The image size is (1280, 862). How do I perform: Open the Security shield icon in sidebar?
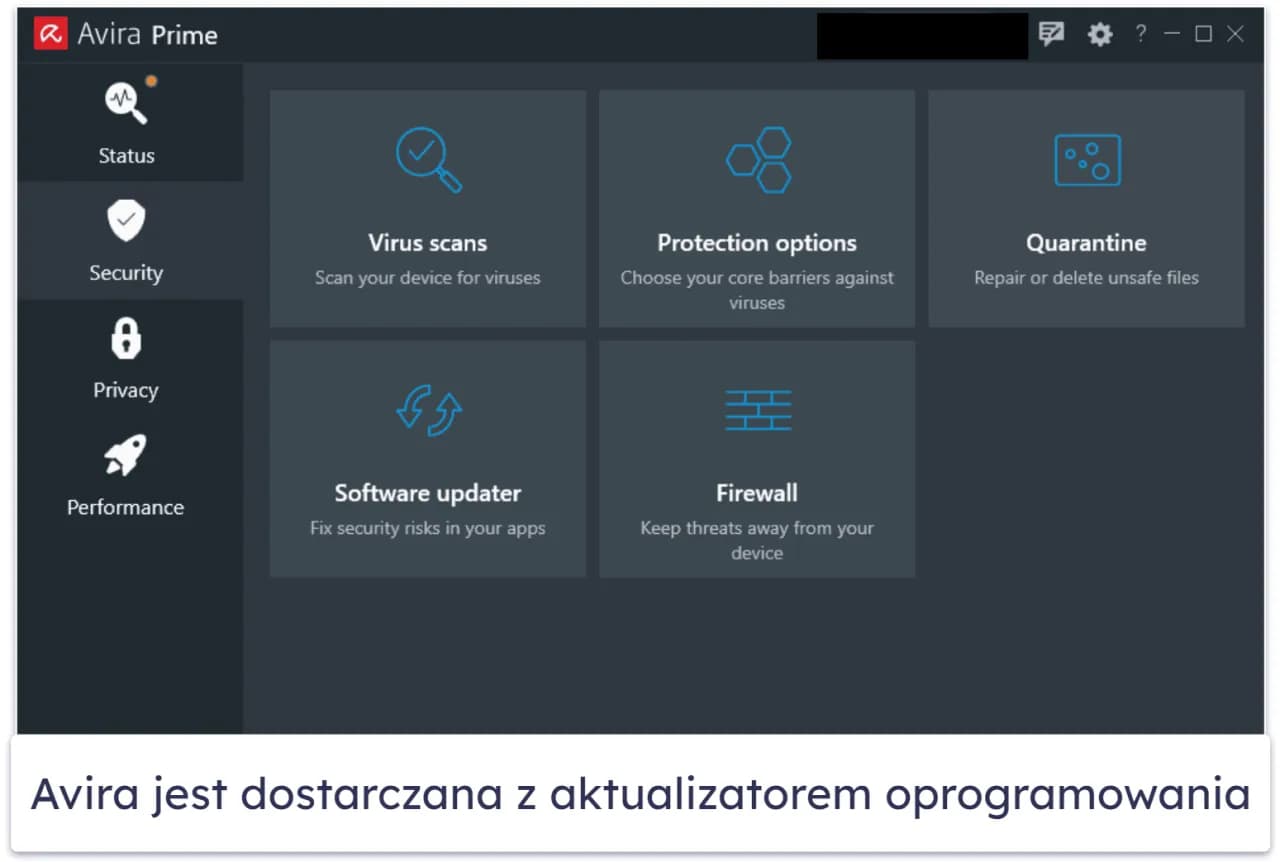[125, 220]
